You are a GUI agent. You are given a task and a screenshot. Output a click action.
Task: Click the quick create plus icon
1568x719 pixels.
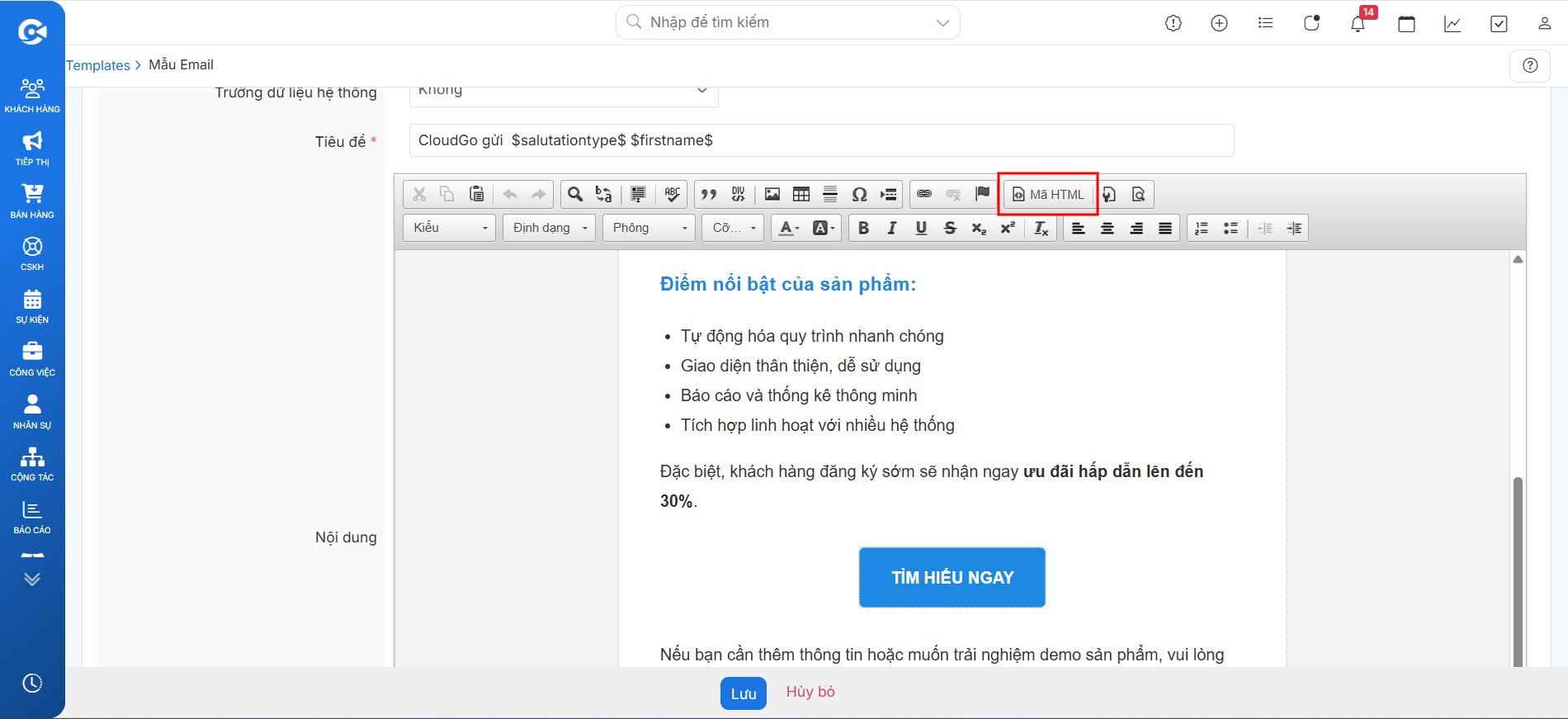point(1219,23)
